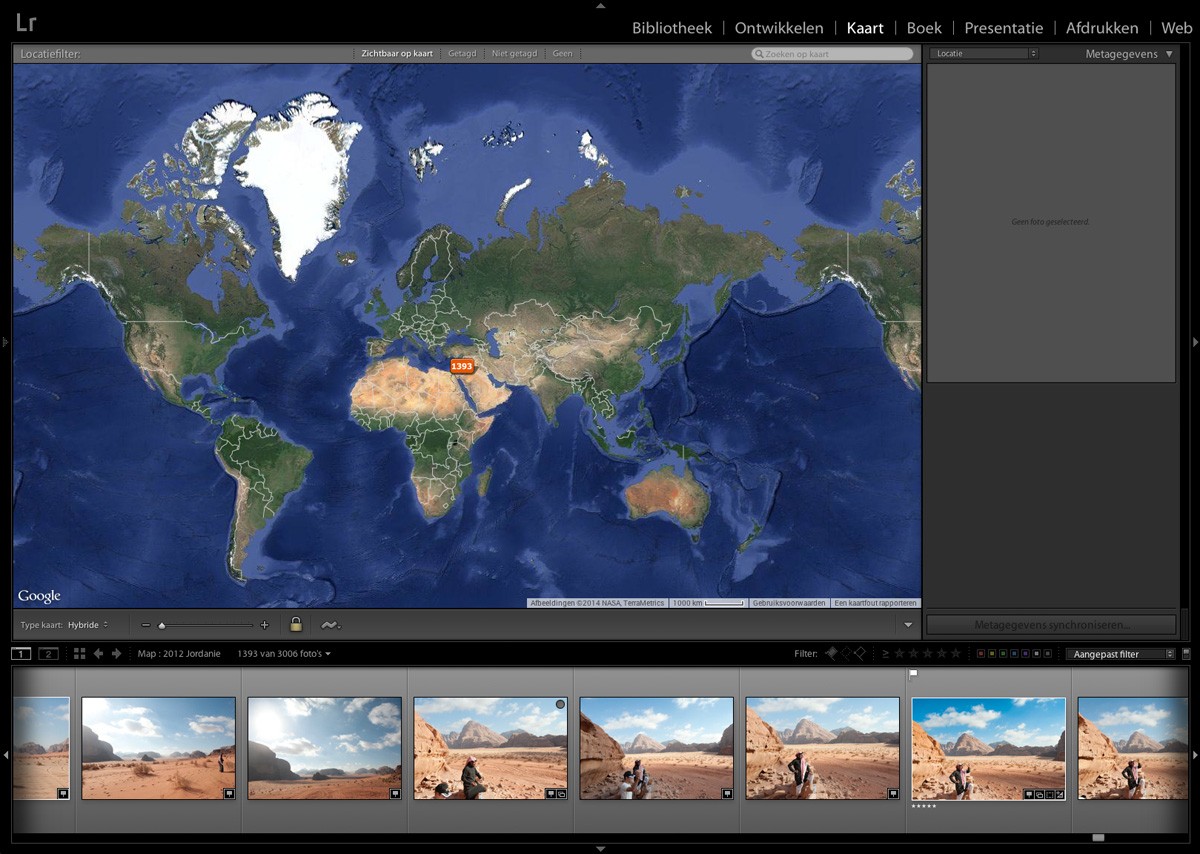The width and height of the screenshot is (1200, 854).
Task: Zoom in using the plus icon on the map slider
Action: pos(265,624)
